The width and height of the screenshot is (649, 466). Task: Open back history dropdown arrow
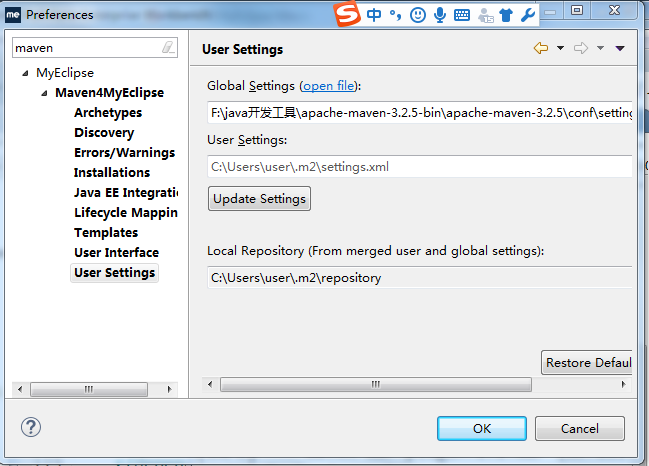(x=560, y=48)
